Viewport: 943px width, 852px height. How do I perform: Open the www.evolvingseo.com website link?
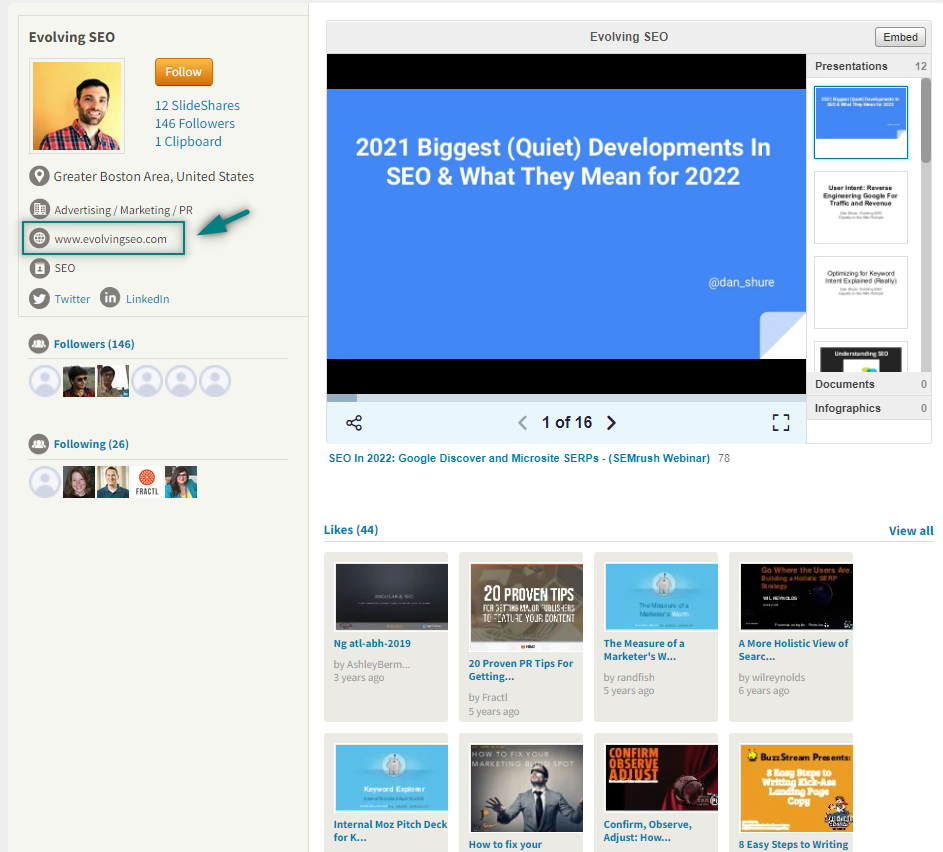click(110, 239)
